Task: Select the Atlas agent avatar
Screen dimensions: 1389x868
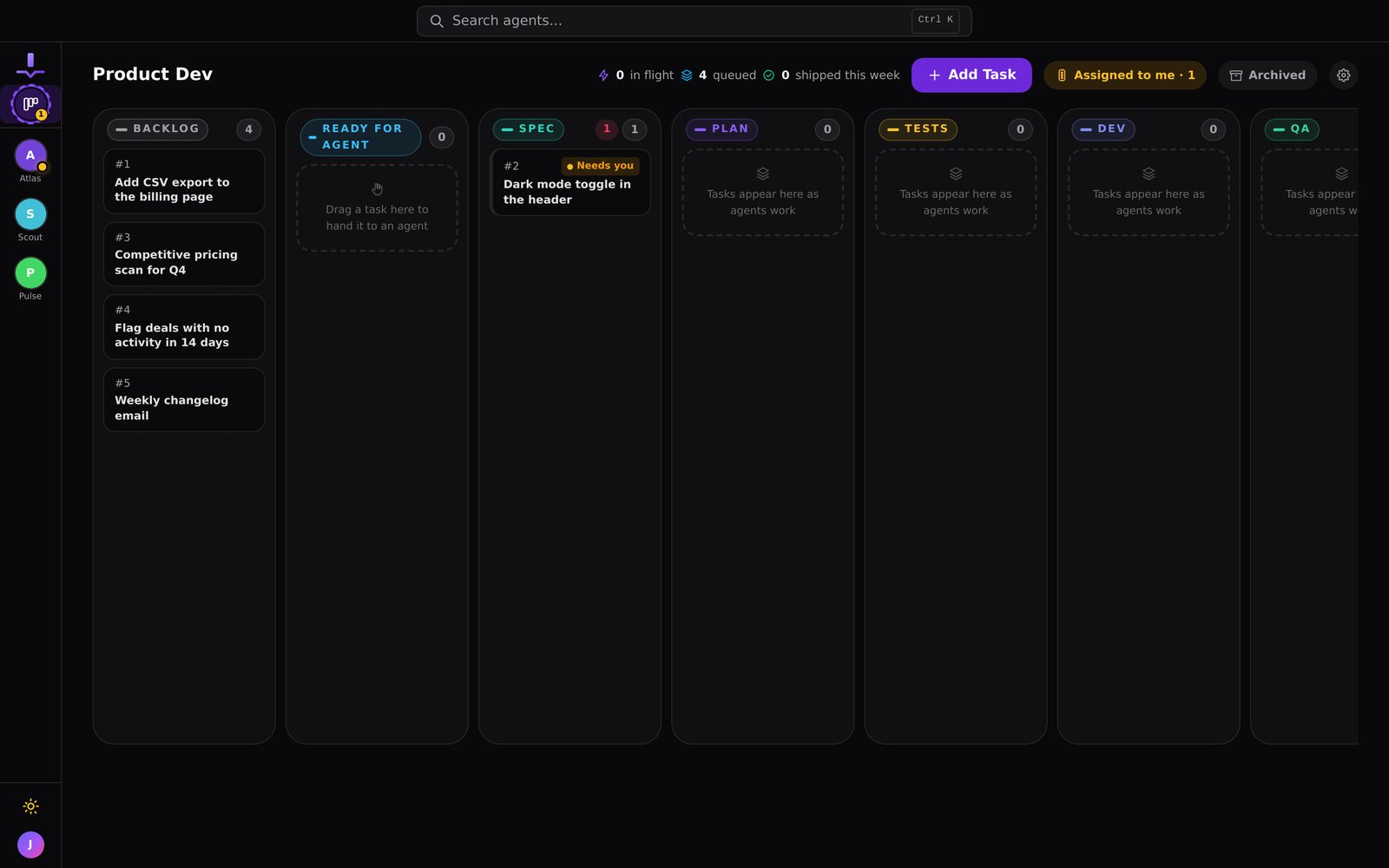Action: (x=30, y=155)
